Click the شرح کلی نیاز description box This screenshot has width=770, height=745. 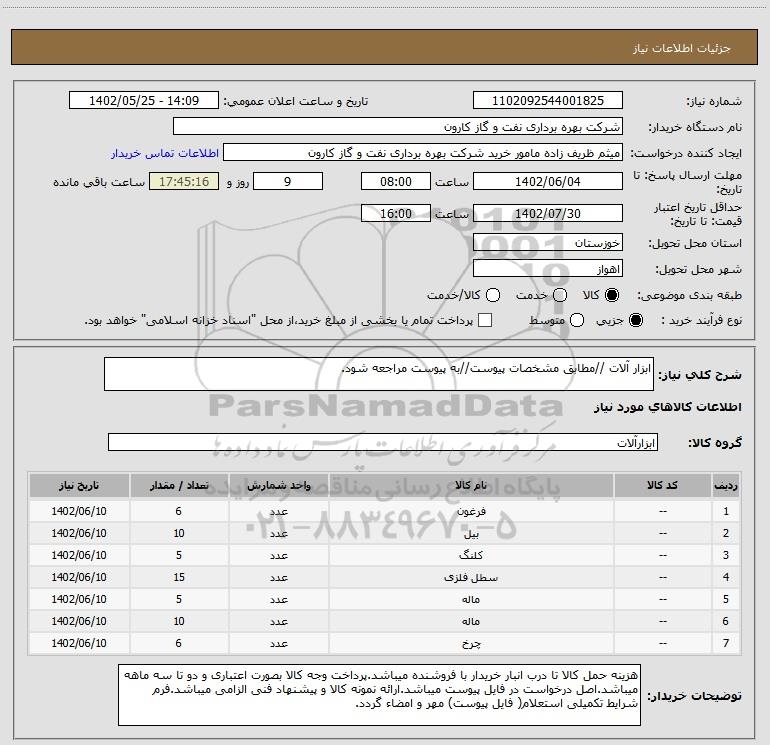point(379,374)
